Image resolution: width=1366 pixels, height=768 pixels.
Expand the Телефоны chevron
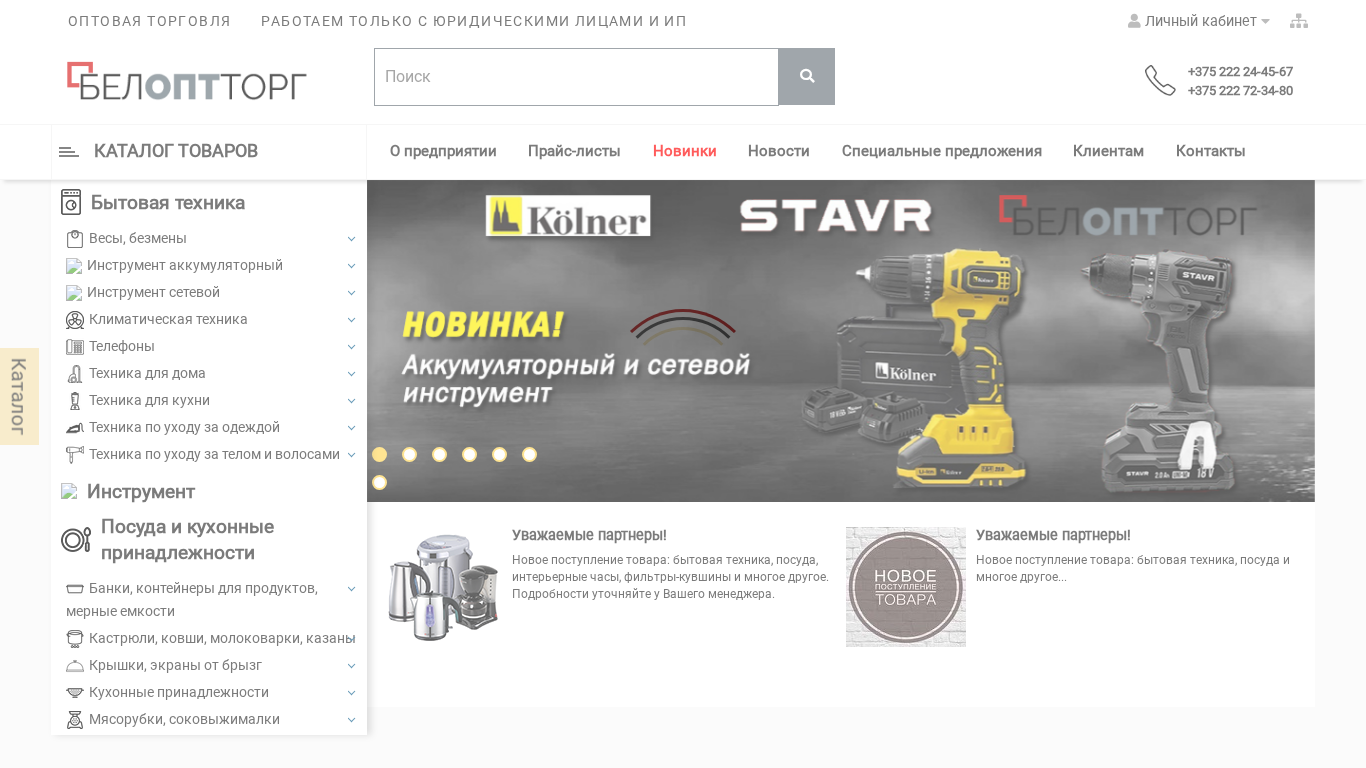tap(352, 347)
